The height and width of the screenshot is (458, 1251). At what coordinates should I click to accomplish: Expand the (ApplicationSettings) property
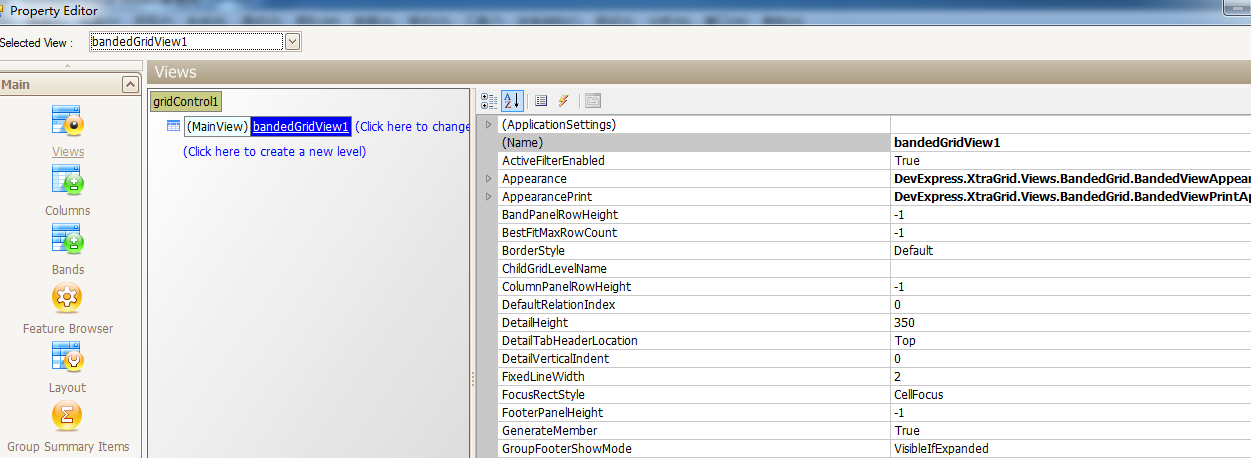(489, 125)
